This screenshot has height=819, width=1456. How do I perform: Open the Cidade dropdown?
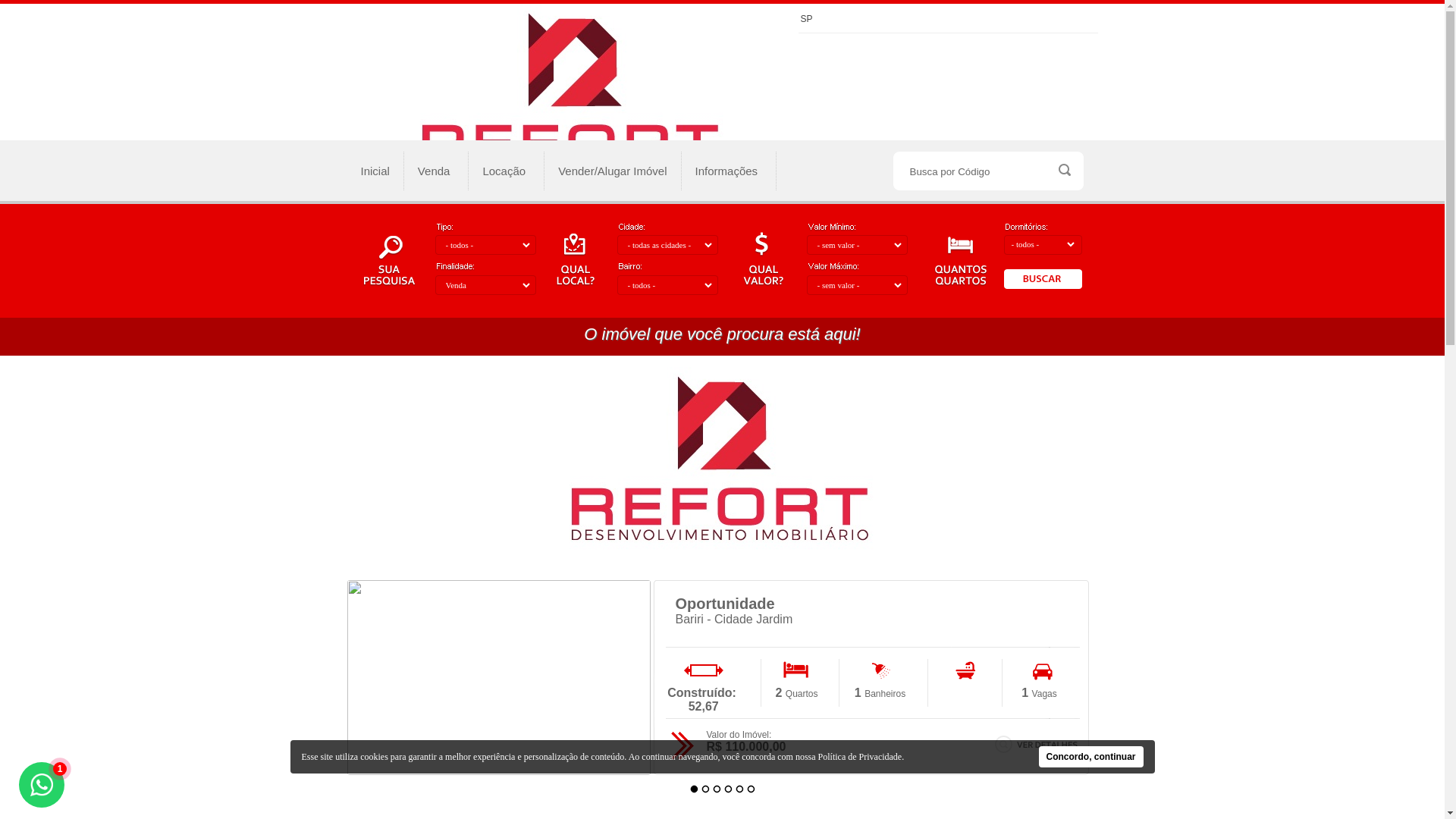coord(667,245)
